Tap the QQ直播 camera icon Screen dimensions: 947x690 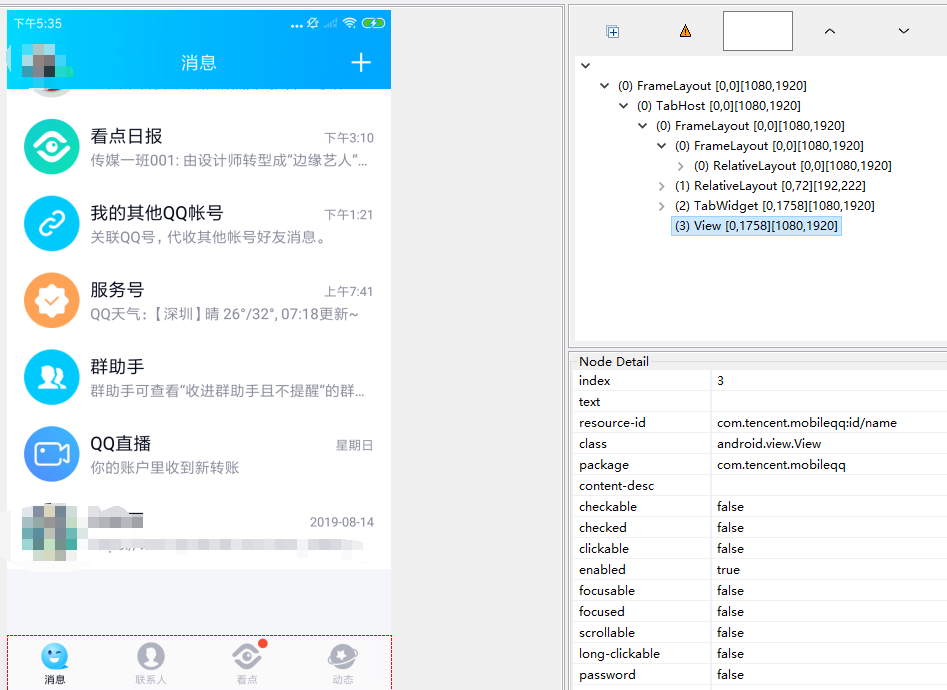pos(51,454)
